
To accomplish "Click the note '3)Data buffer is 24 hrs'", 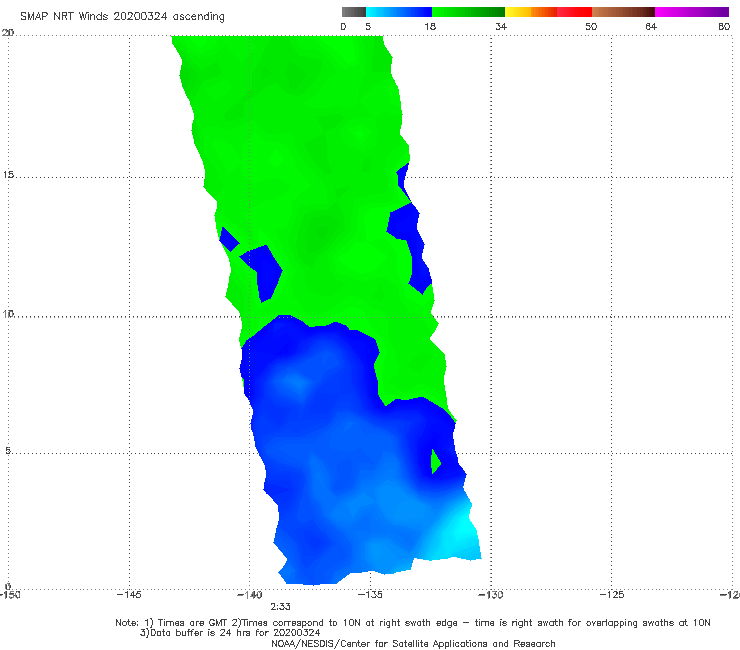I will click(230, 633).
